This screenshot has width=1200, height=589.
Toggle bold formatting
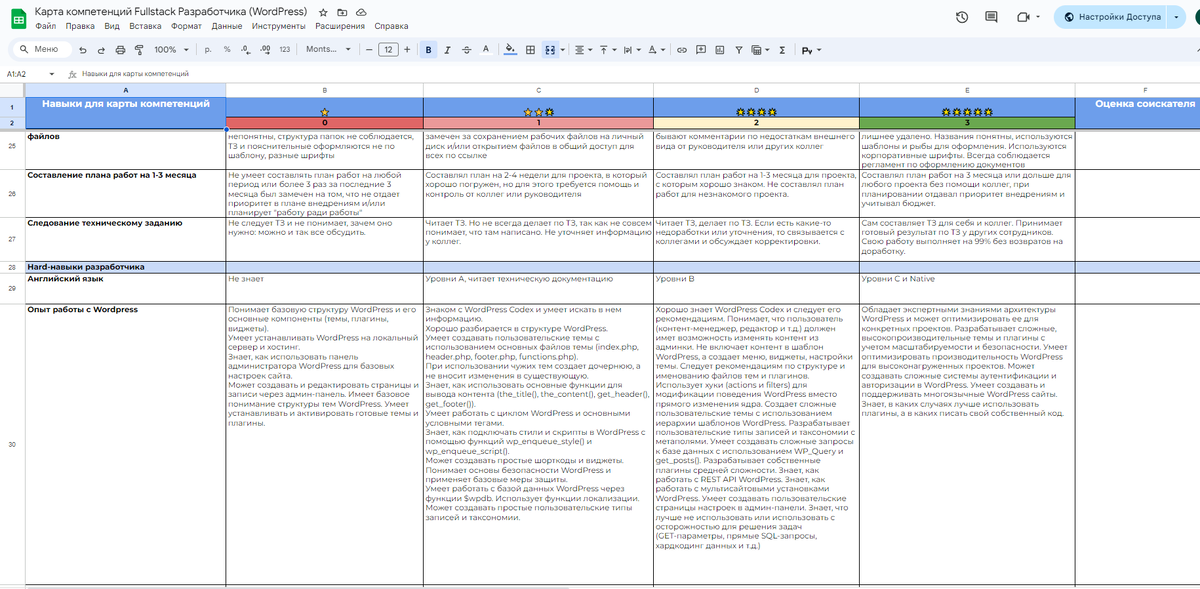point(429,49)
